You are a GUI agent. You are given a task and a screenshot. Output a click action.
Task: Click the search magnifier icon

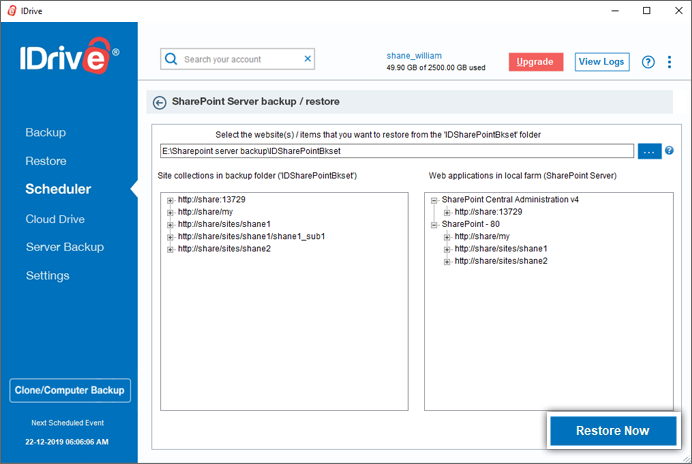(x=171, y=59)
